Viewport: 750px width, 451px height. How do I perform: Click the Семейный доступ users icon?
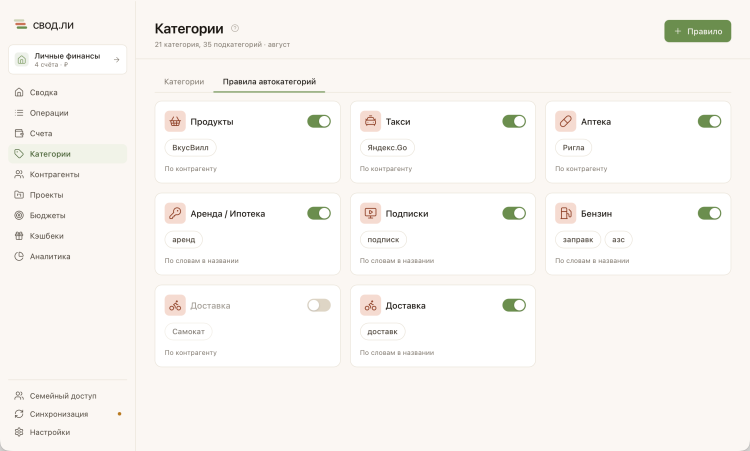point(19,396)
